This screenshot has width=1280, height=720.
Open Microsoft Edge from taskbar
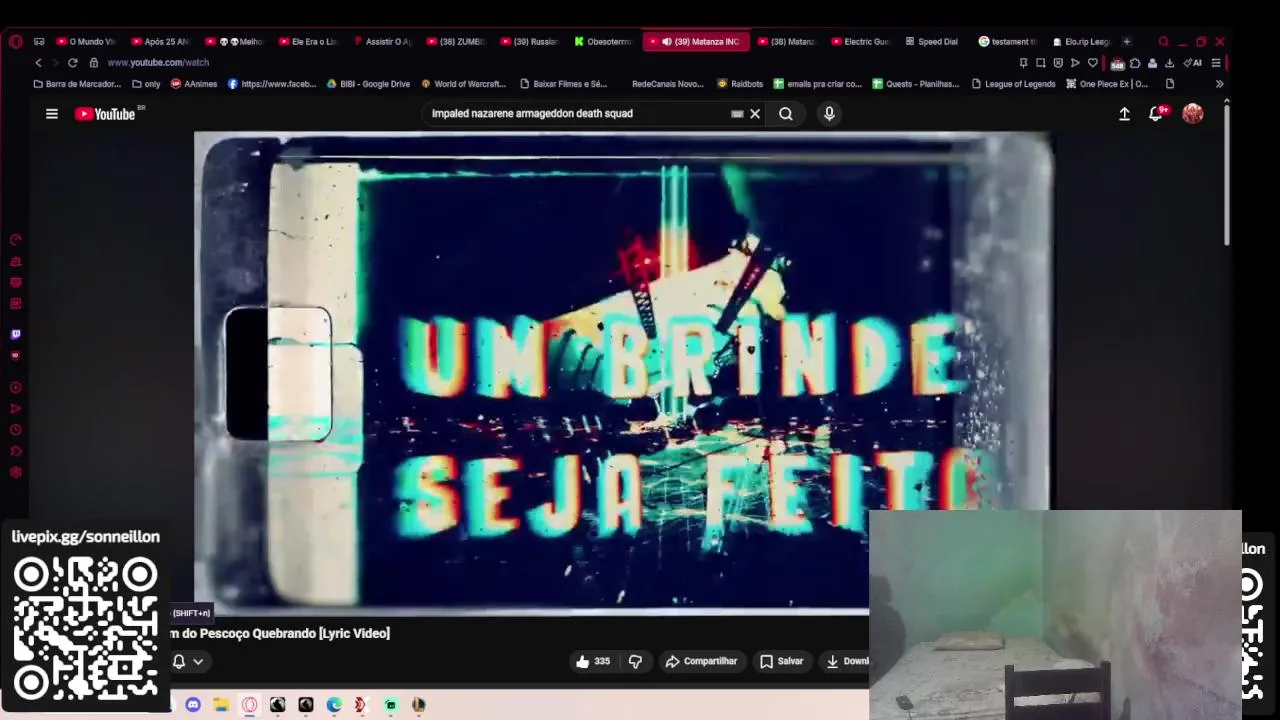point(334,705)
